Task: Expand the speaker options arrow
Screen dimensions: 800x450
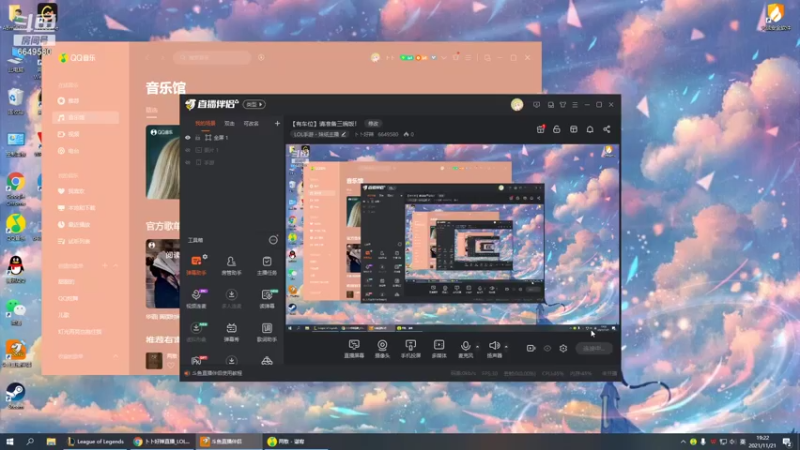Action: (506, 347)
